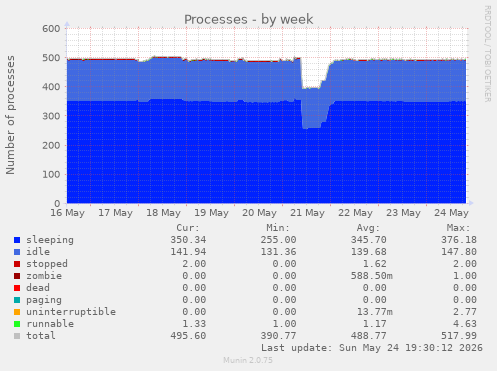This screenshot has height=371, width=497.
Task: Click the 'runnable' legend label
Action: (50, 324)
